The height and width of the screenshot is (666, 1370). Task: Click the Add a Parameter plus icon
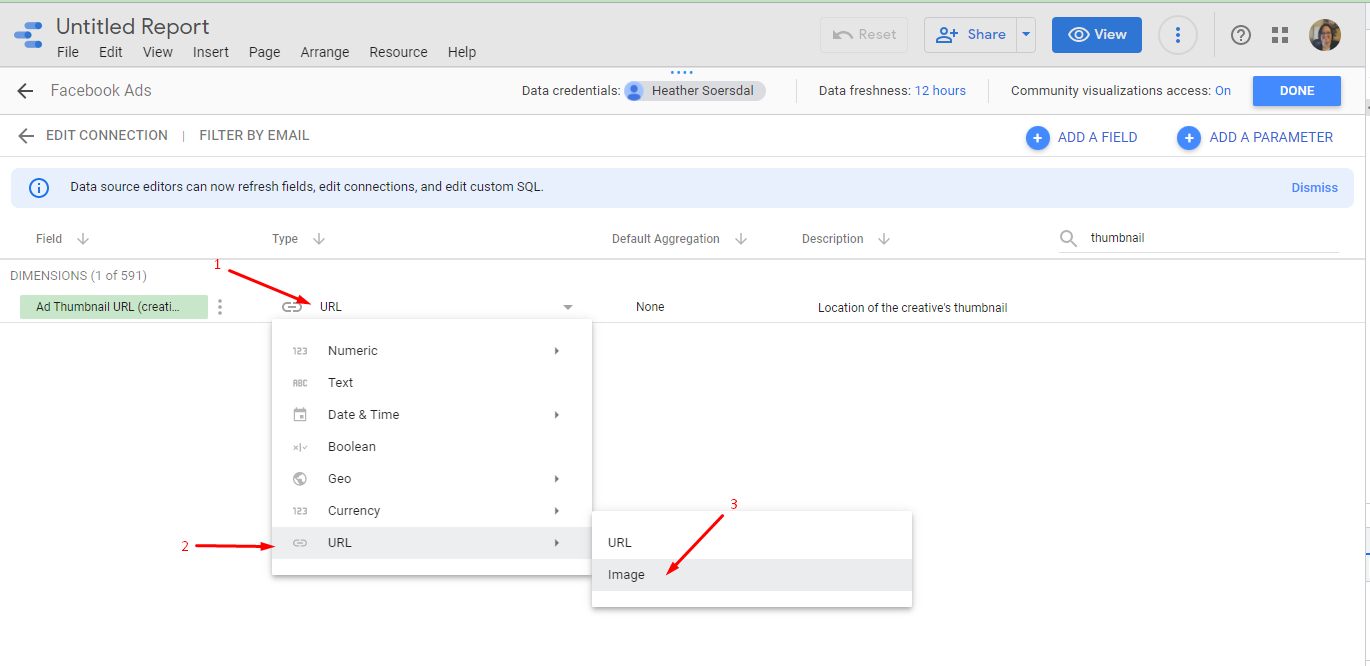tap(1189, 138)
